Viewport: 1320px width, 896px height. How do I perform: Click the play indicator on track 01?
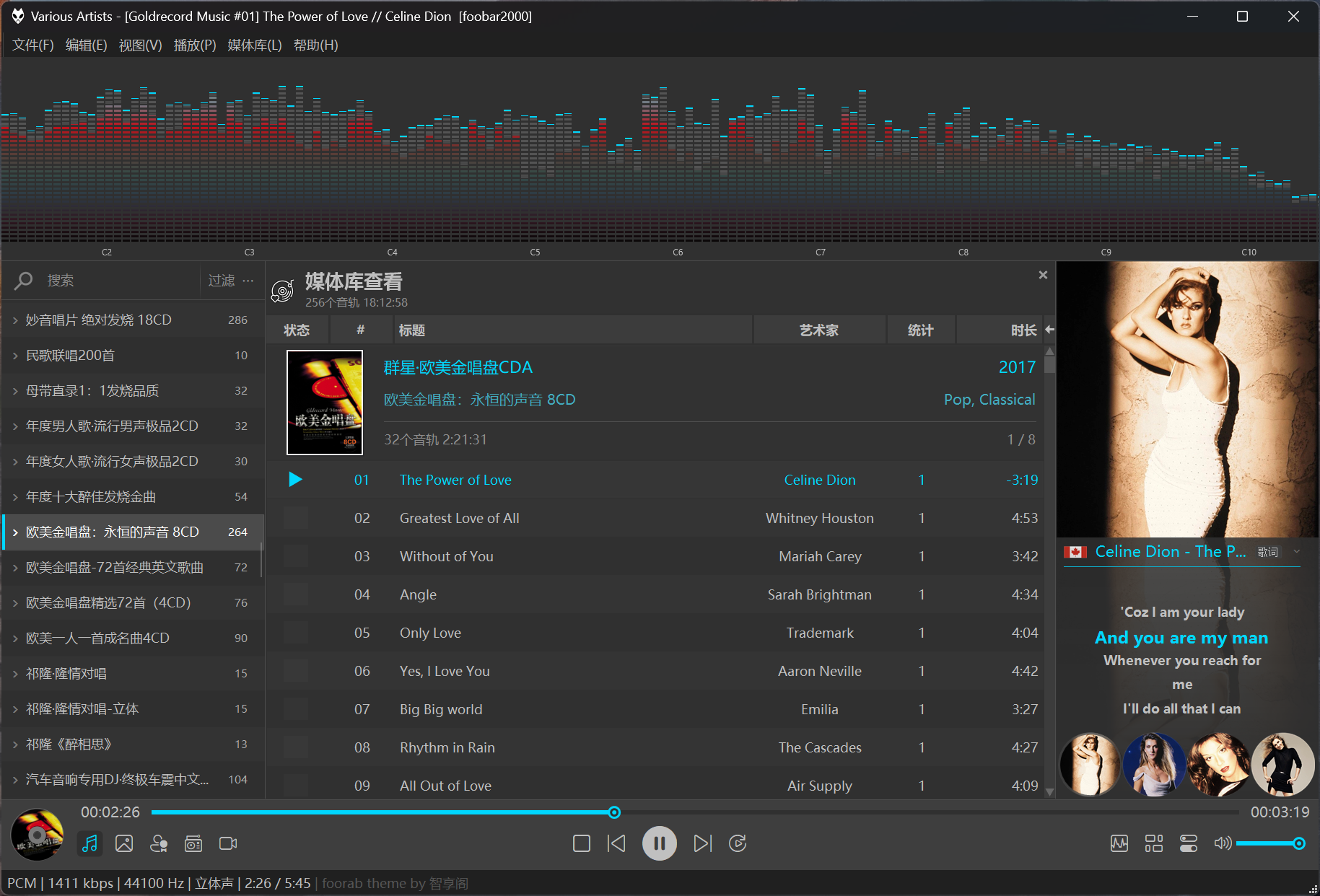(x=295, y=480)
